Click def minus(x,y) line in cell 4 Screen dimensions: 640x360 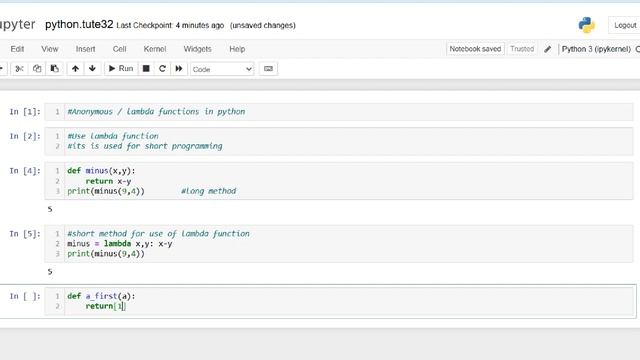point(101,171)
